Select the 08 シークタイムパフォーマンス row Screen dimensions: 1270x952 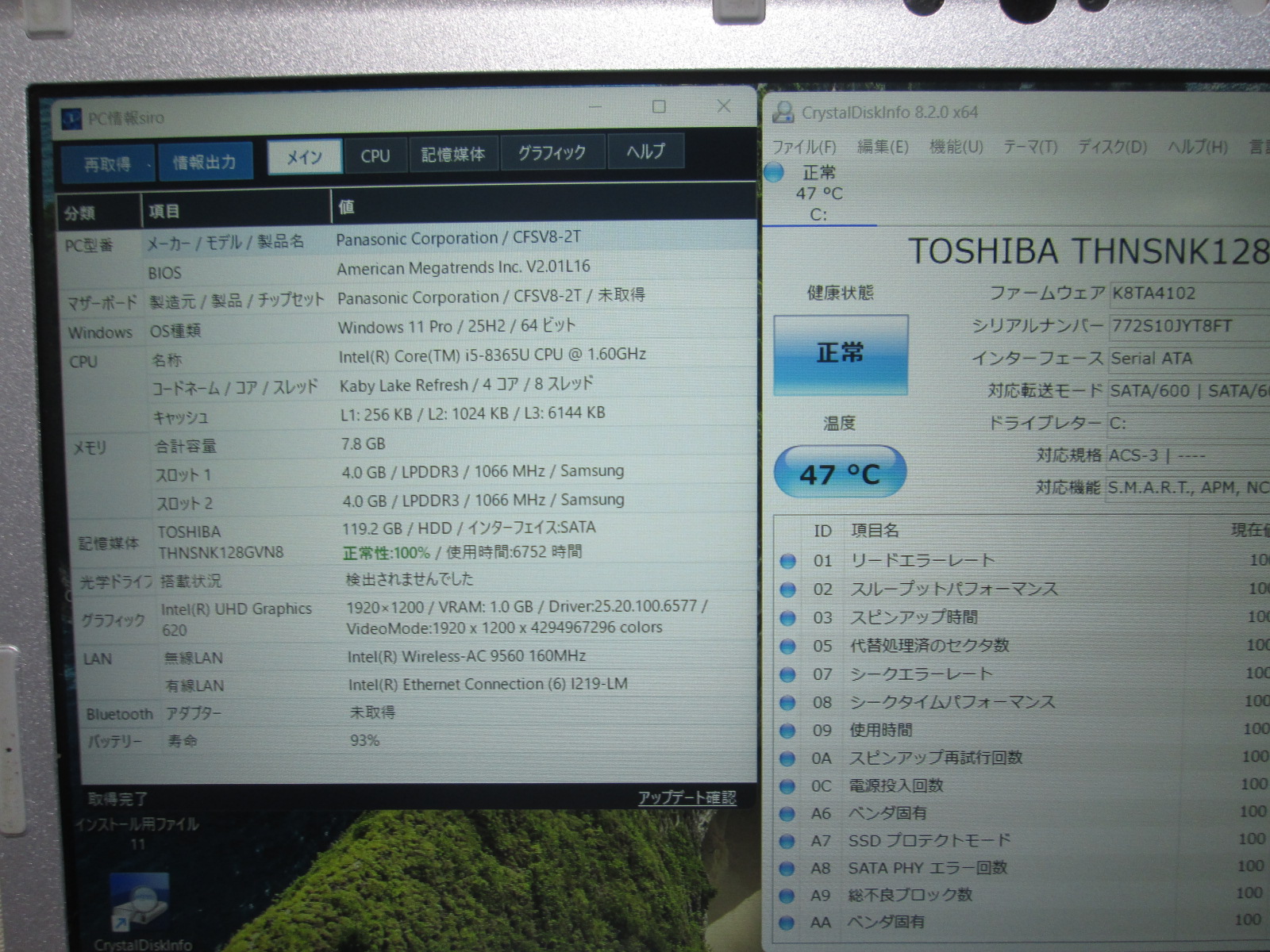coord(1022,702)
